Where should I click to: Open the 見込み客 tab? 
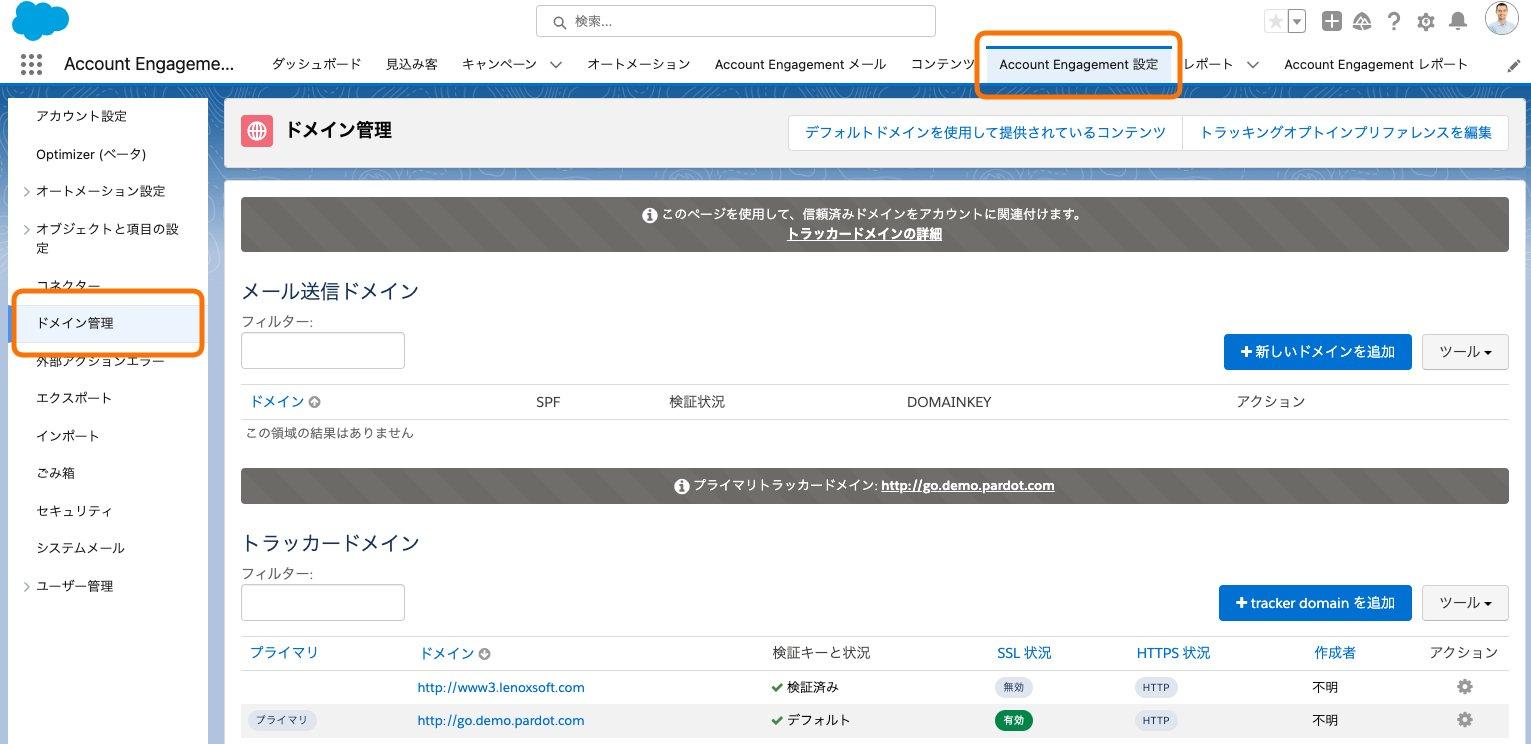411,64
